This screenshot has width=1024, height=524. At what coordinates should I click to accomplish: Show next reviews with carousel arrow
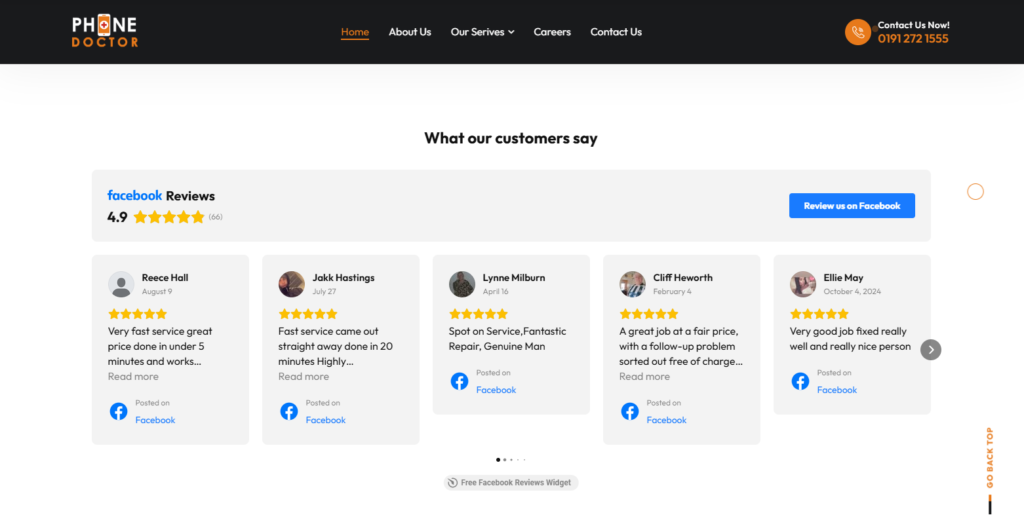click(x=930, y=349)
